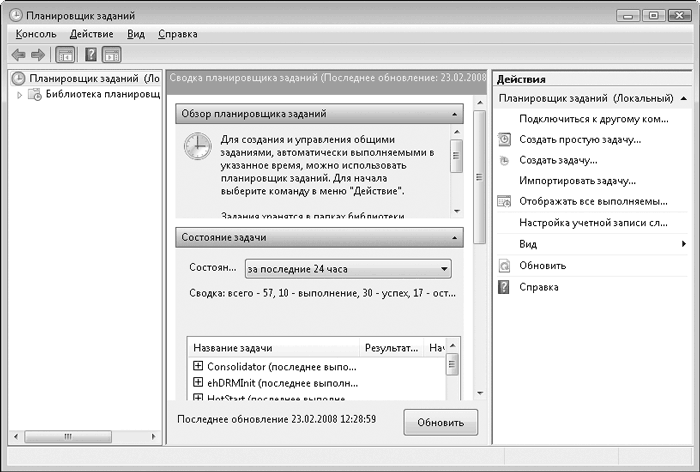Viewport: 700px width, 472px height.
Task: Click the 'Обновить' button at bottom
Action: click(440, 422)
